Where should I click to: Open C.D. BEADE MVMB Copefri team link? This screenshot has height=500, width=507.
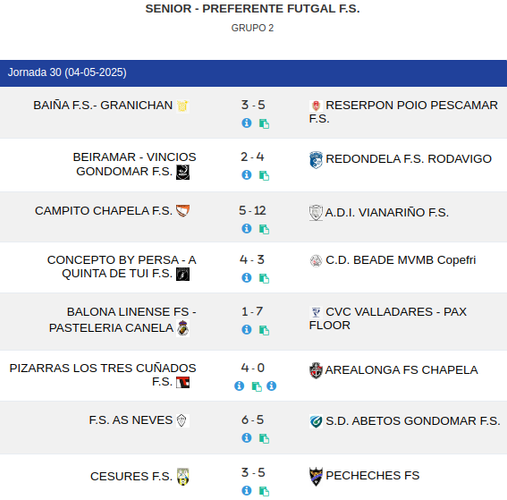pyautogui.click(x=401, y=260)
